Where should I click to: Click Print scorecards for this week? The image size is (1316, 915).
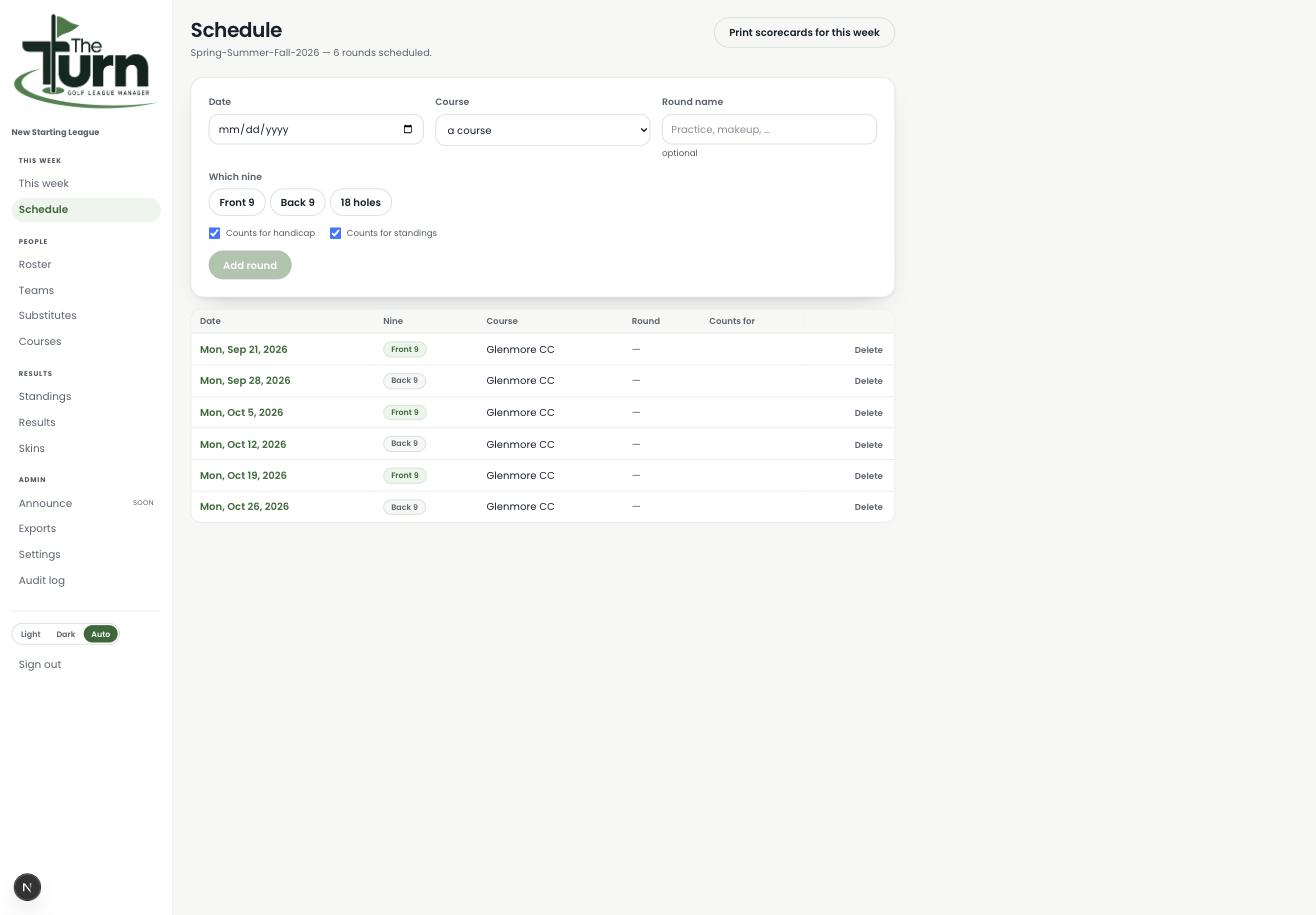804,33
